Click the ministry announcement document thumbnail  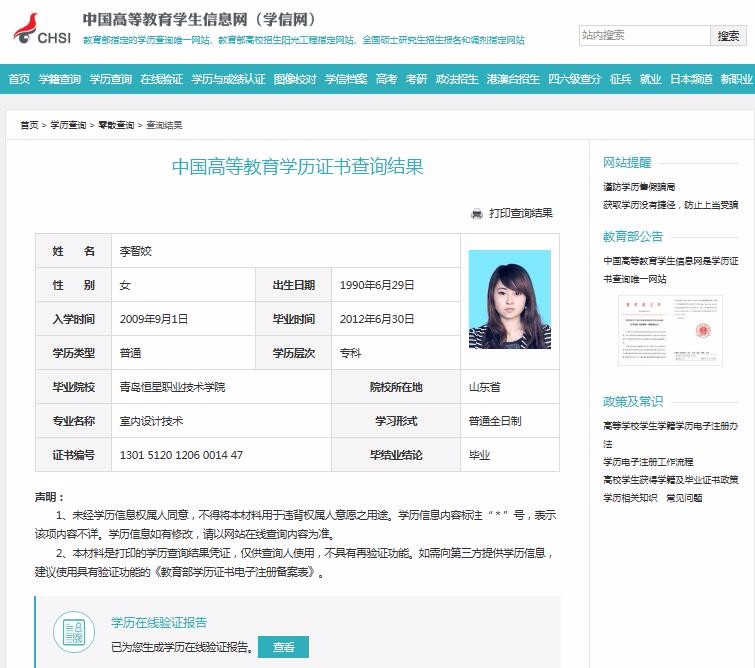point(670,330)
